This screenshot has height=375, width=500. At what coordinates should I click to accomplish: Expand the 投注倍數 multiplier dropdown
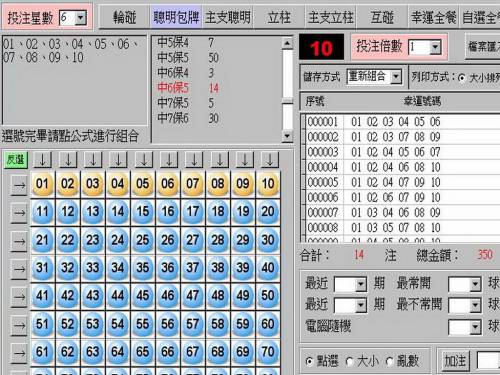[x=435, y=47]
